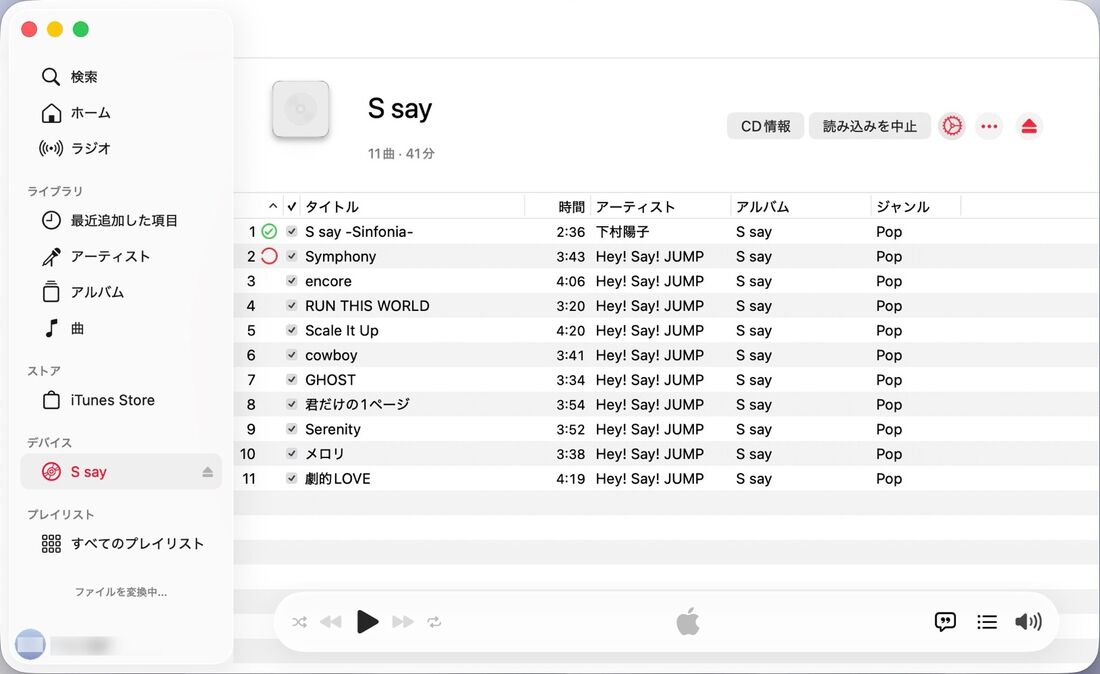
Task: Select ラジオ label in the sidebar
Action: pyautogui.click(x=90, y=148)
